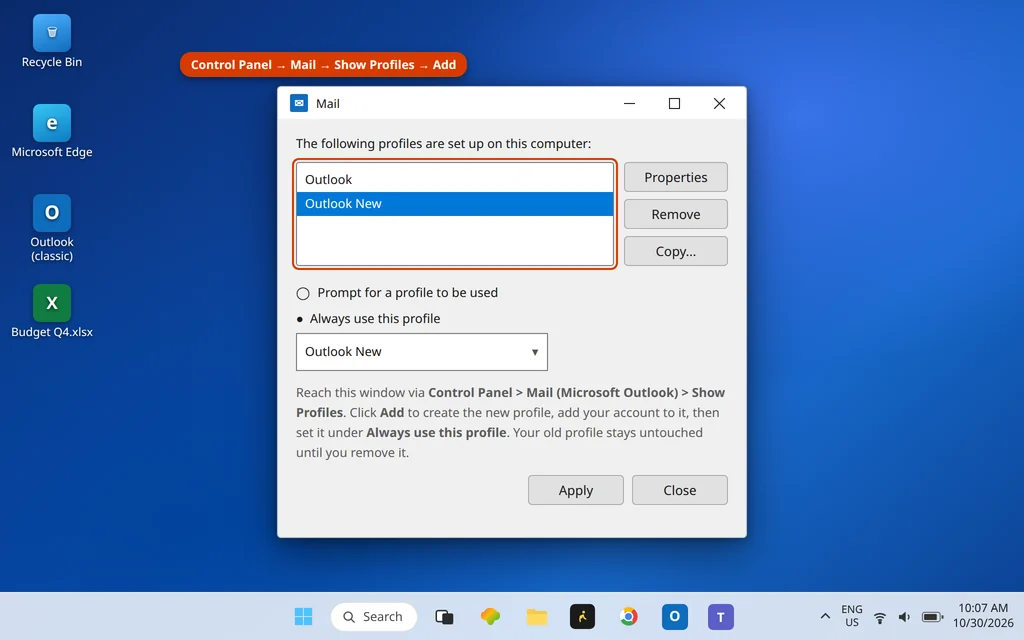This screenshot has height=640, width=1024.
Task: Open the black app with yellow figure
Action: [x=583, y=616]
